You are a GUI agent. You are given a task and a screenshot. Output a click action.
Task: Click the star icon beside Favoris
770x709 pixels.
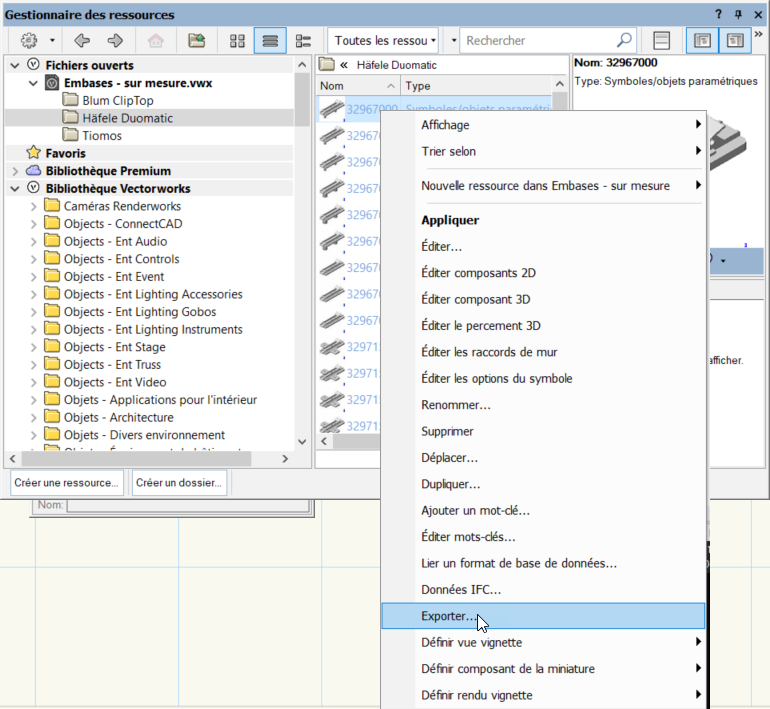pos(33,153)
